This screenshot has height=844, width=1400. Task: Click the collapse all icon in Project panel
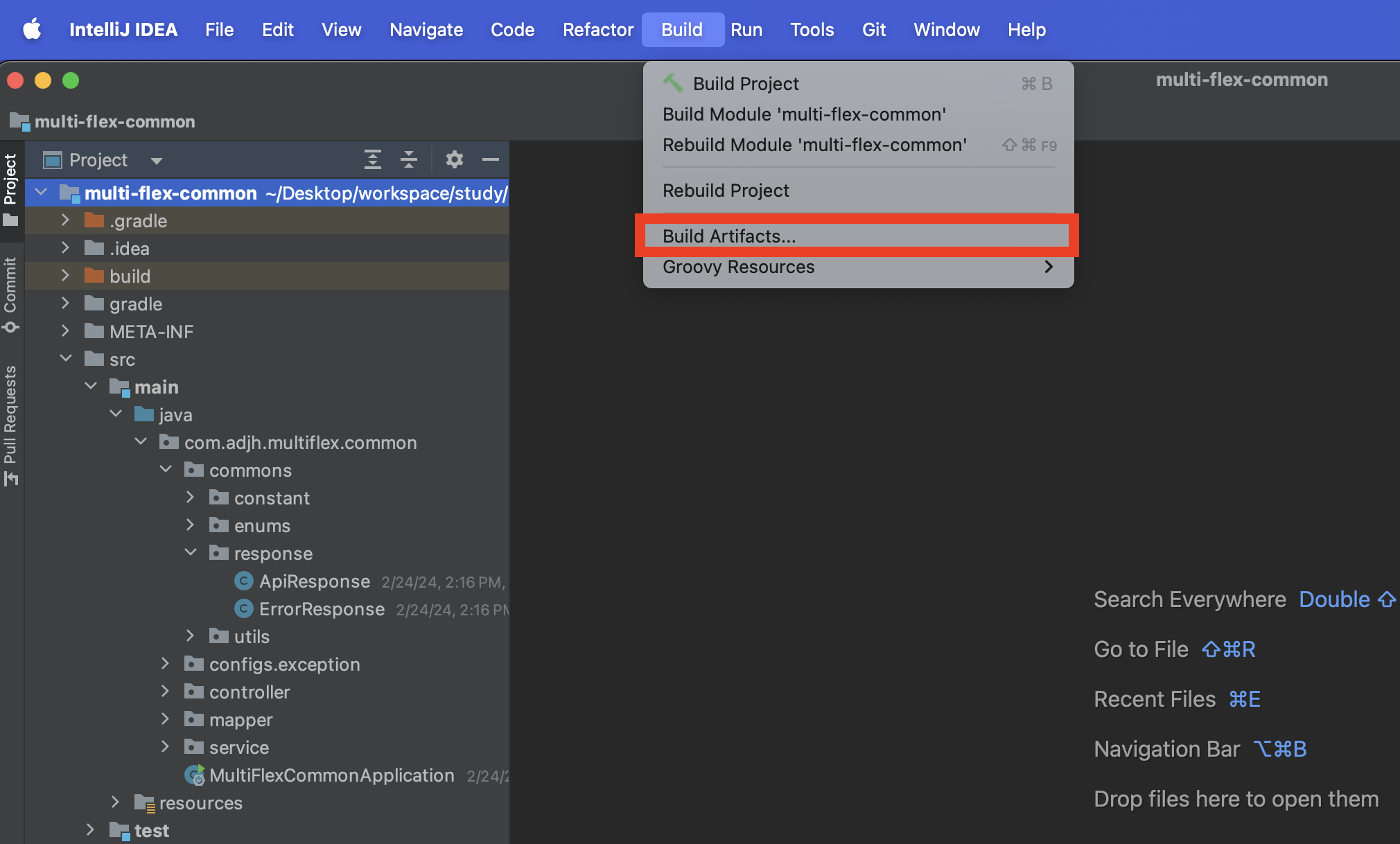pos(409,160)
